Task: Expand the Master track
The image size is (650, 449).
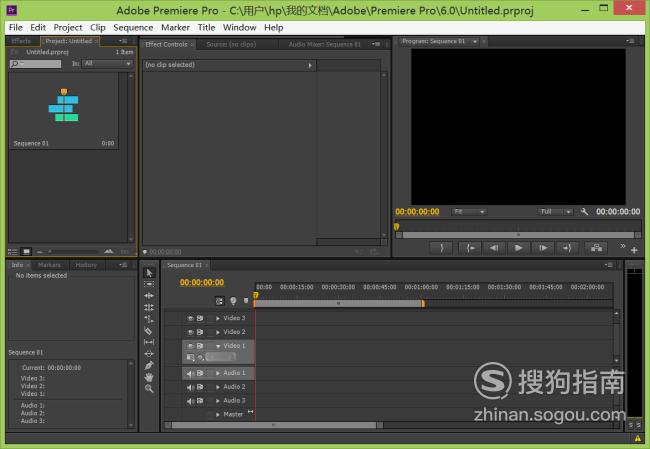Action: [218, 414]
